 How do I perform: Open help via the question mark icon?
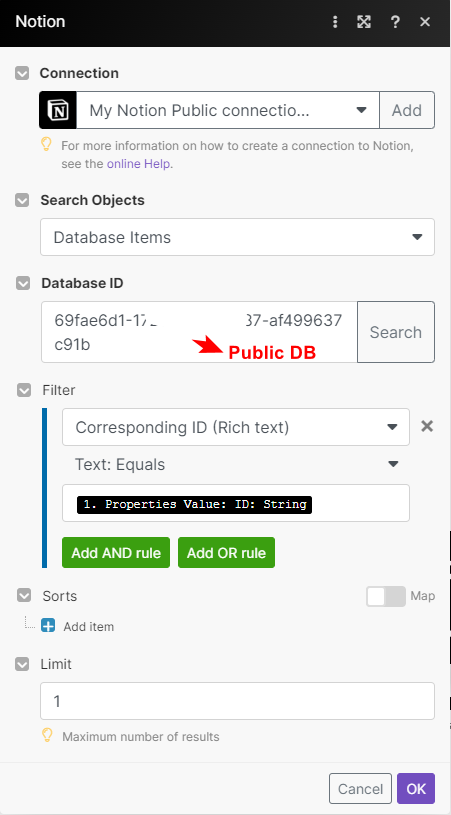point(395,22)
